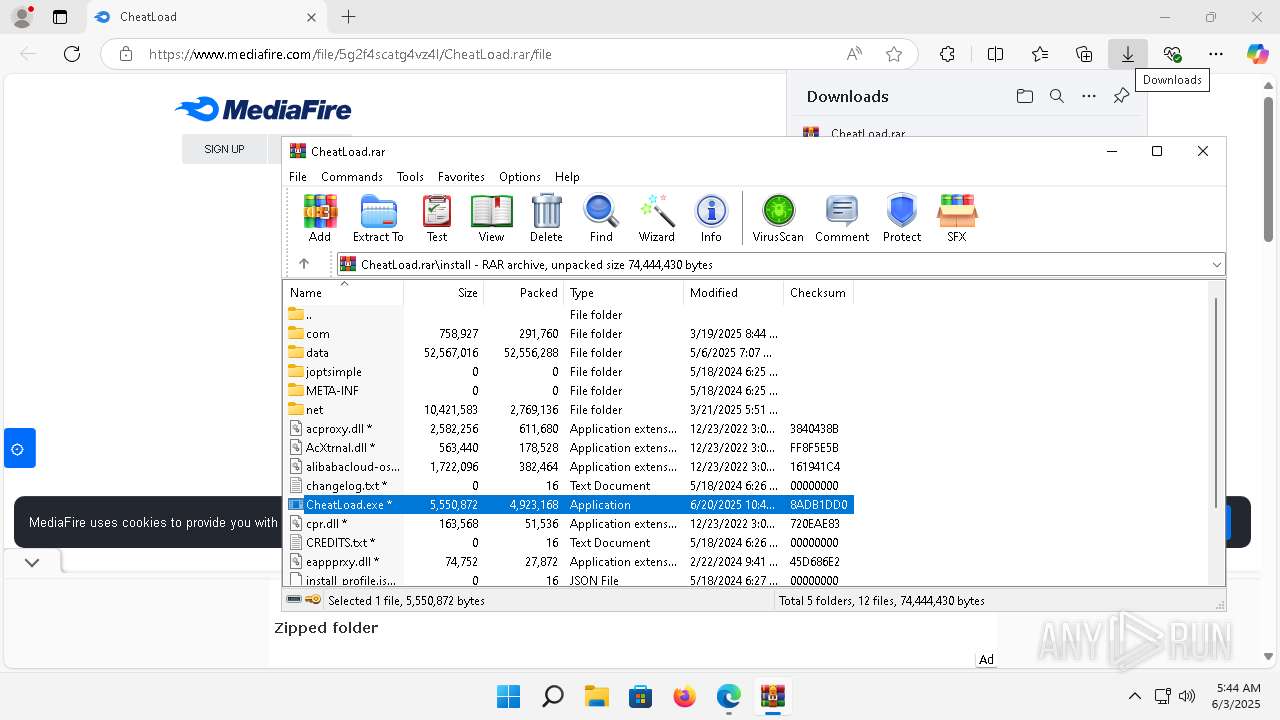Show archive Info
Screen dimensions: 1280x720
coord(711,218)
